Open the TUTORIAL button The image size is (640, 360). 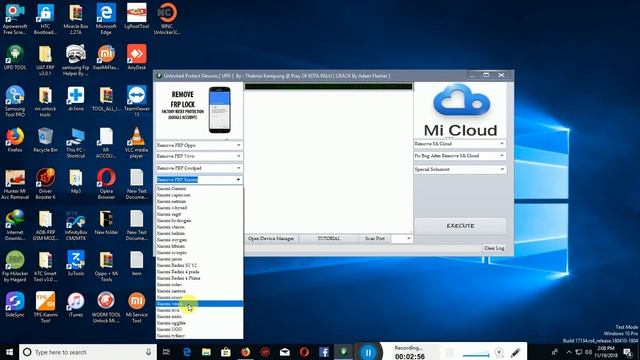tap(329, 238)
